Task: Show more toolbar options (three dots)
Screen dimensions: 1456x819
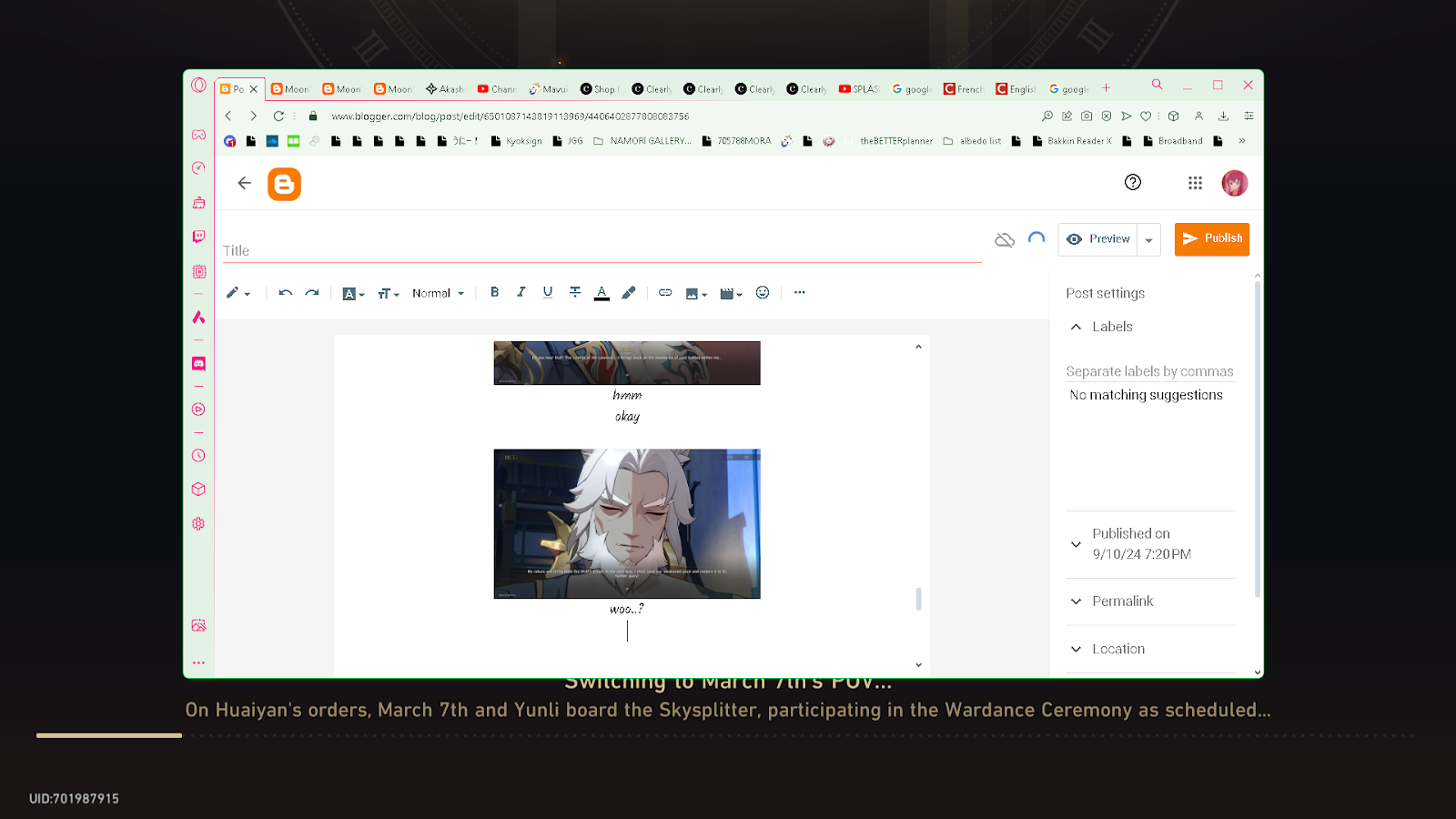Action: tap(799, 292)
